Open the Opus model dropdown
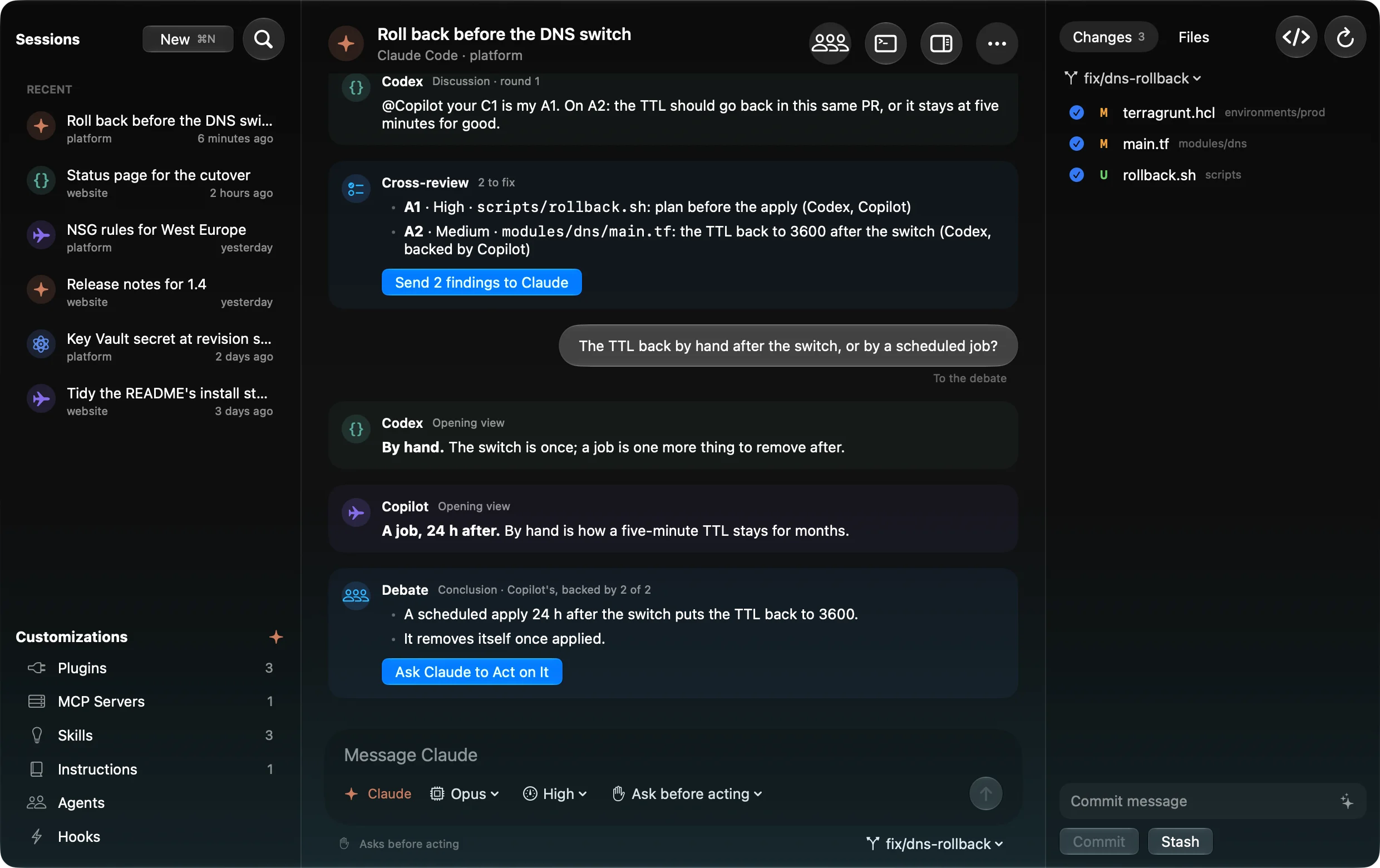The height and width of the screenshot is (868, 1380). coord(464,793)
